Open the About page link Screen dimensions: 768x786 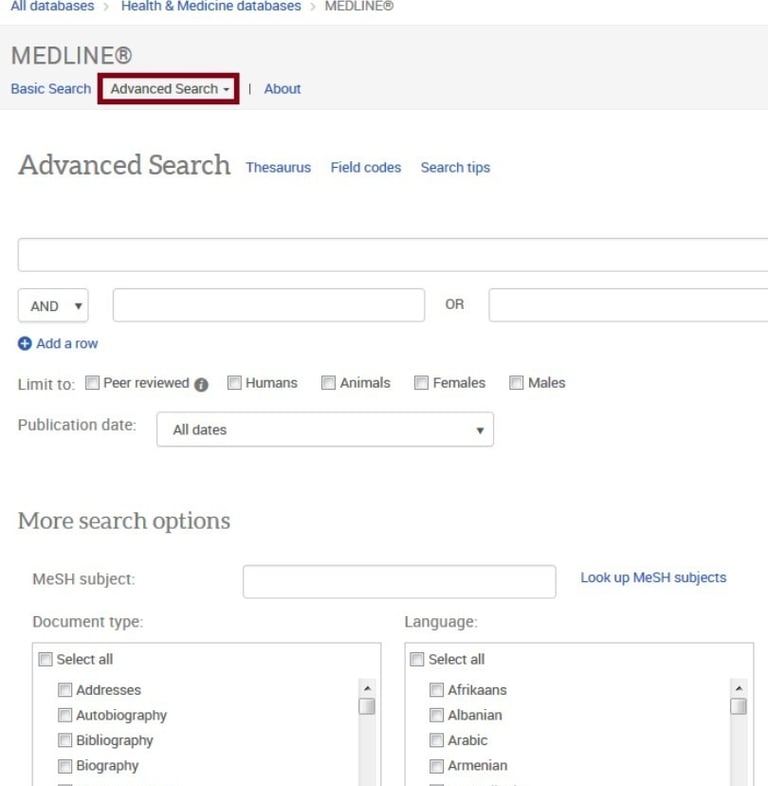282,89
